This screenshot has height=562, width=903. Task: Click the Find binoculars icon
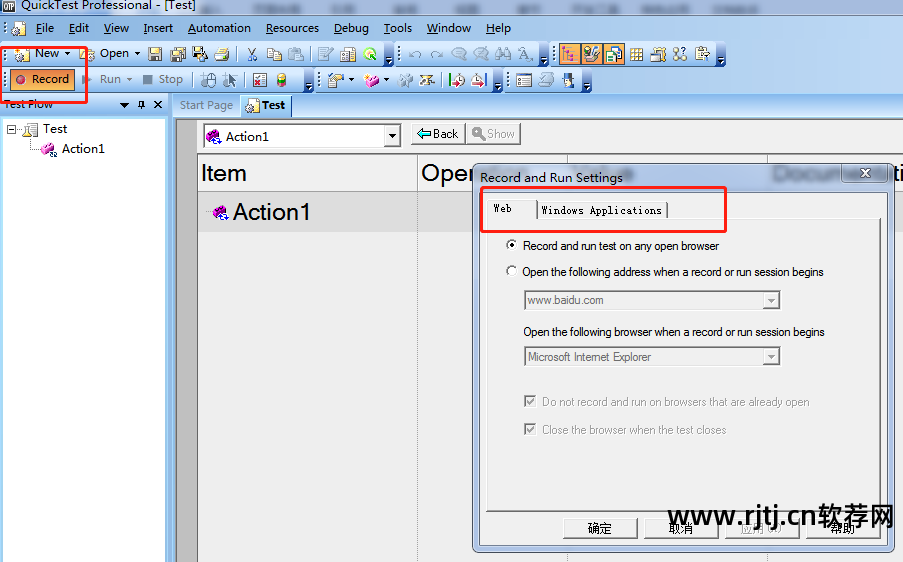point(503,54)
